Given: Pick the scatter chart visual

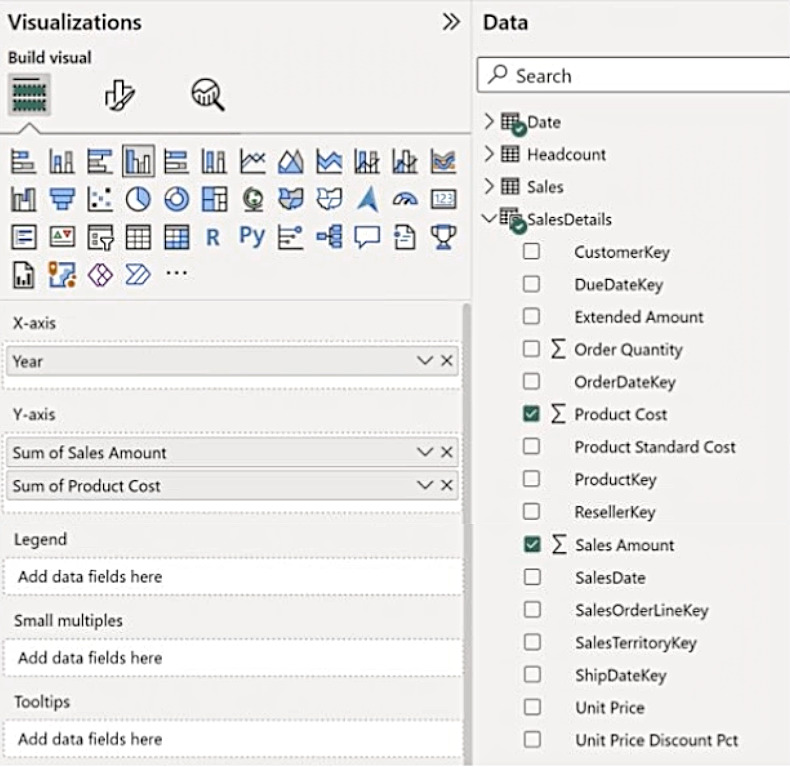Looking at the screenshot, I should click(x=100, y=199).
